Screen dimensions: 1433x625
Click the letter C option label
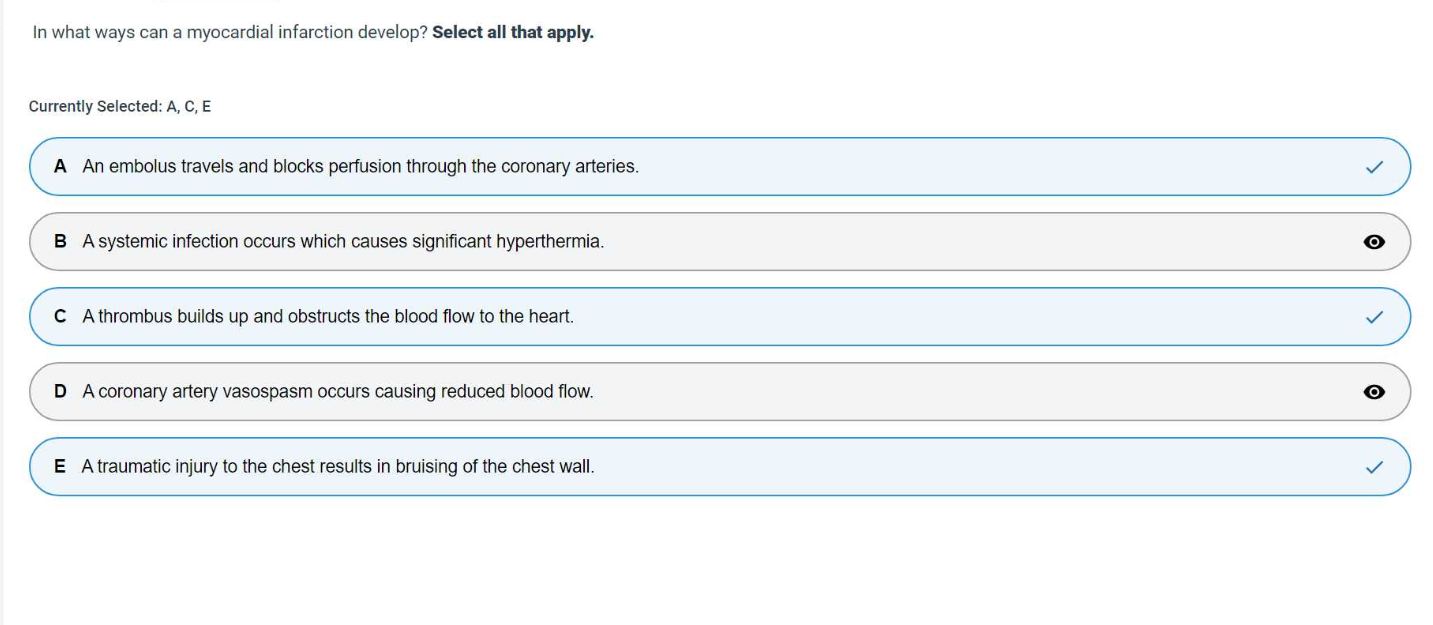pos(61,317)
